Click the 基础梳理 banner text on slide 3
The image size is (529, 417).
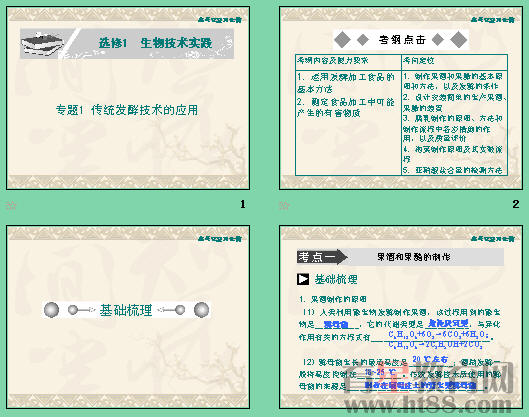pos(126,310)
